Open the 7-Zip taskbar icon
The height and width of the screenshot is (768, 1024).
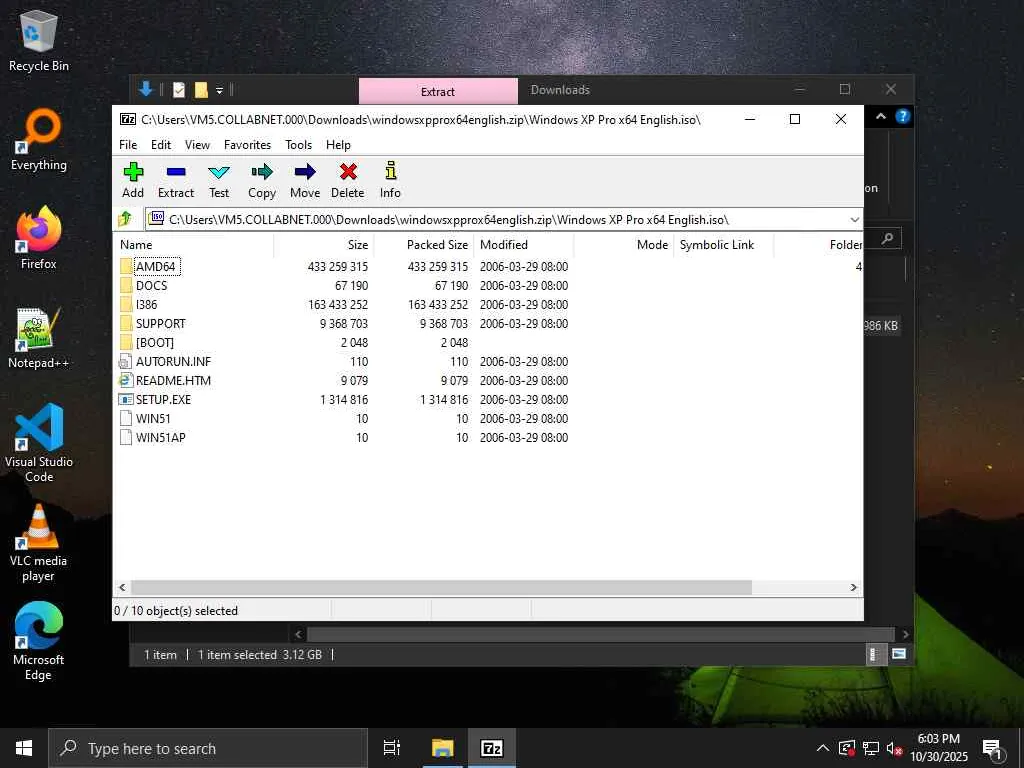[492, 748]
